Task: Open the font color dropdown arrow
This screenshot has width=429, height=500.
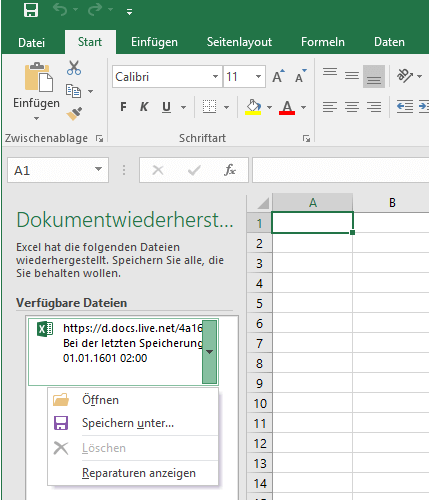Action: pos(303,107)
